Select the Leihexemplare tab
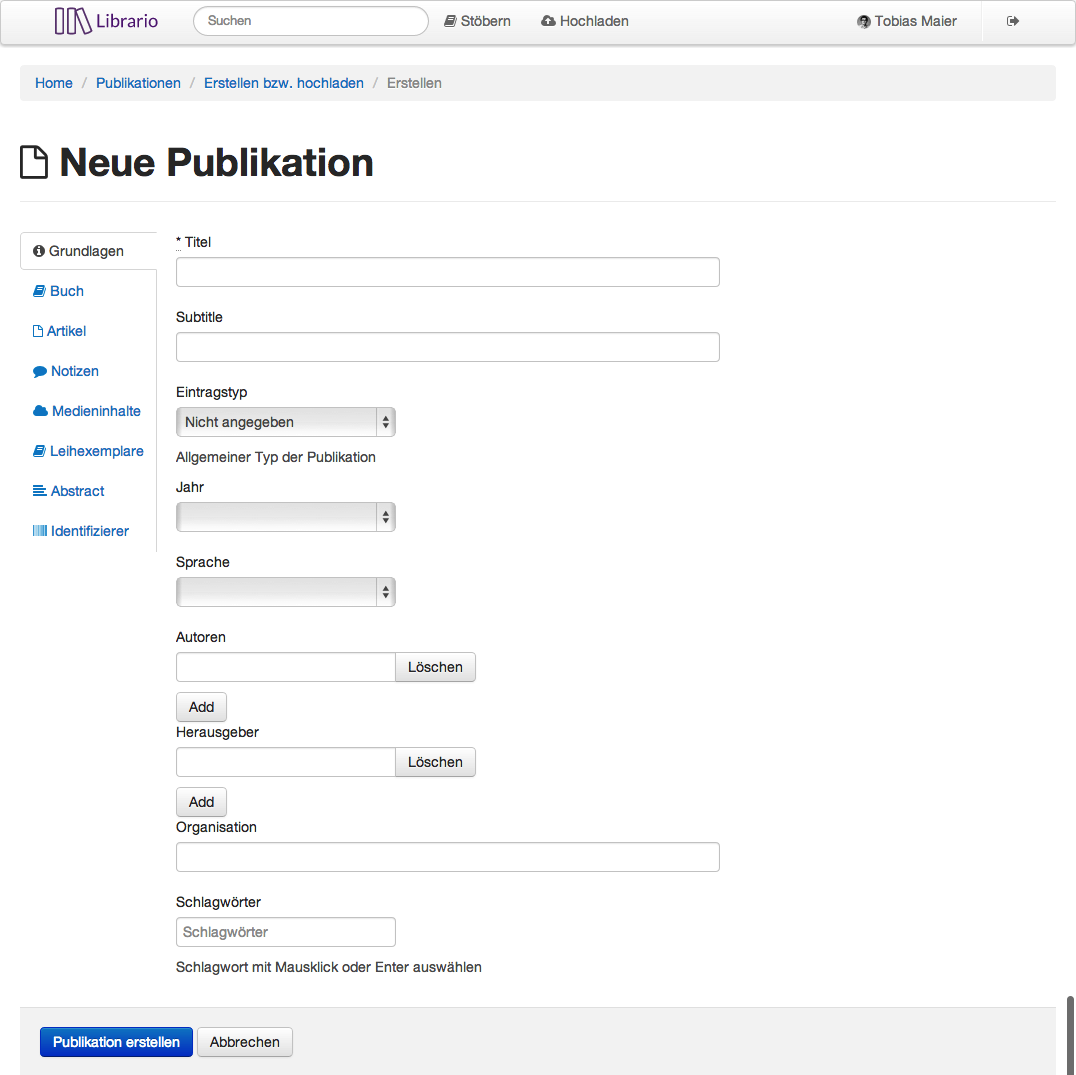The image size is (1076, 1075). coord(96,451)
